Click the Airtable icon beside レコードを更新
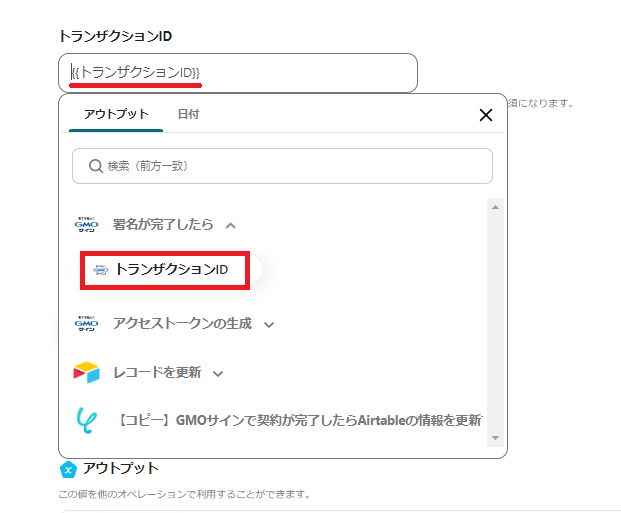This screenshot has height=513, width=621. click(86, 372)
